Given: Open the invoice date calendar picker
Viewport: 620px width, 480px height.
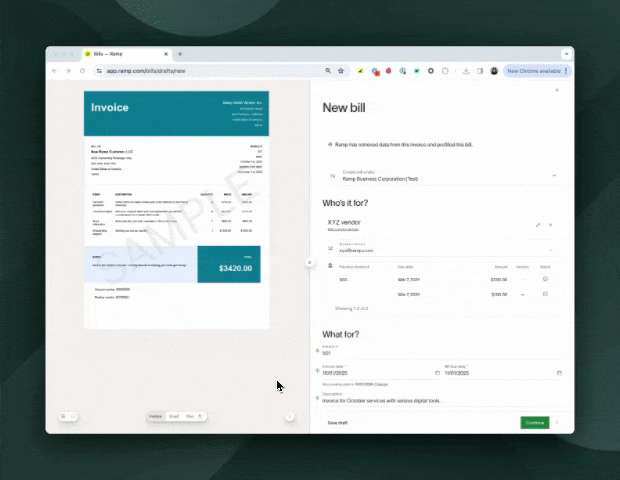Looking at the screenshot, I should (x=437, y=373).
